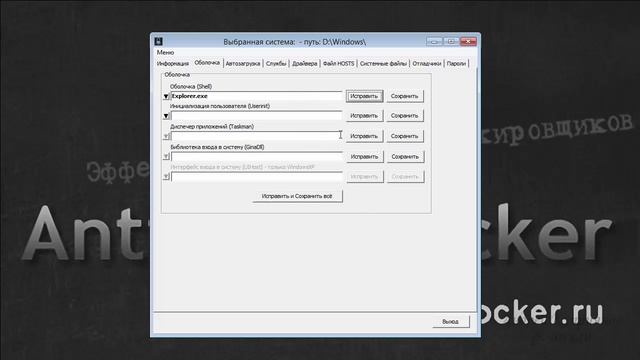Switch to the Драйвера tab
Screen dimensions: 640x360
pyautogui.click(x=304, y=64)
